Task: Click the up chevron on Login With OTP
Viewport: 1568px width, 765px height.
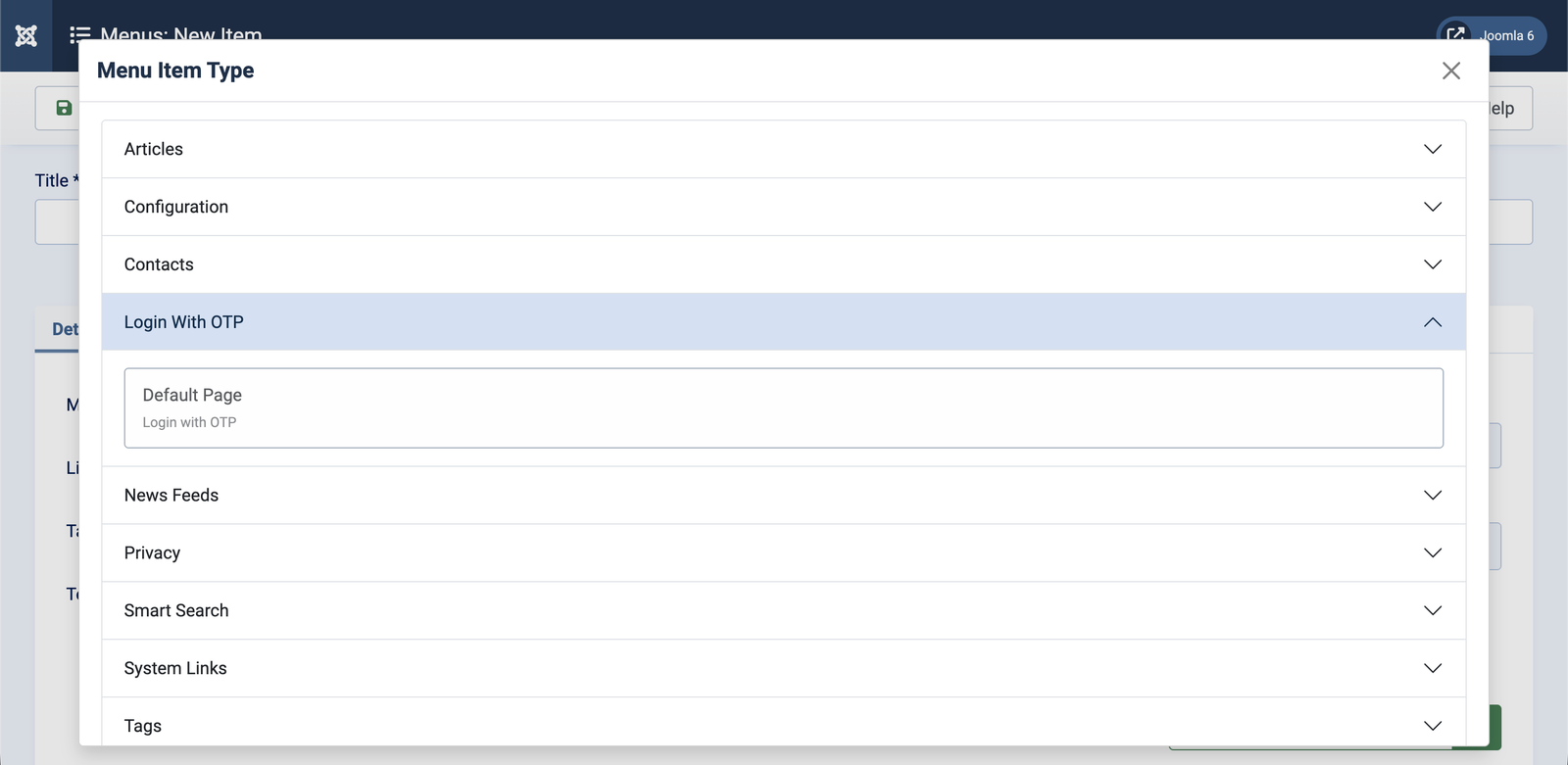Action: coord(1432,322)
